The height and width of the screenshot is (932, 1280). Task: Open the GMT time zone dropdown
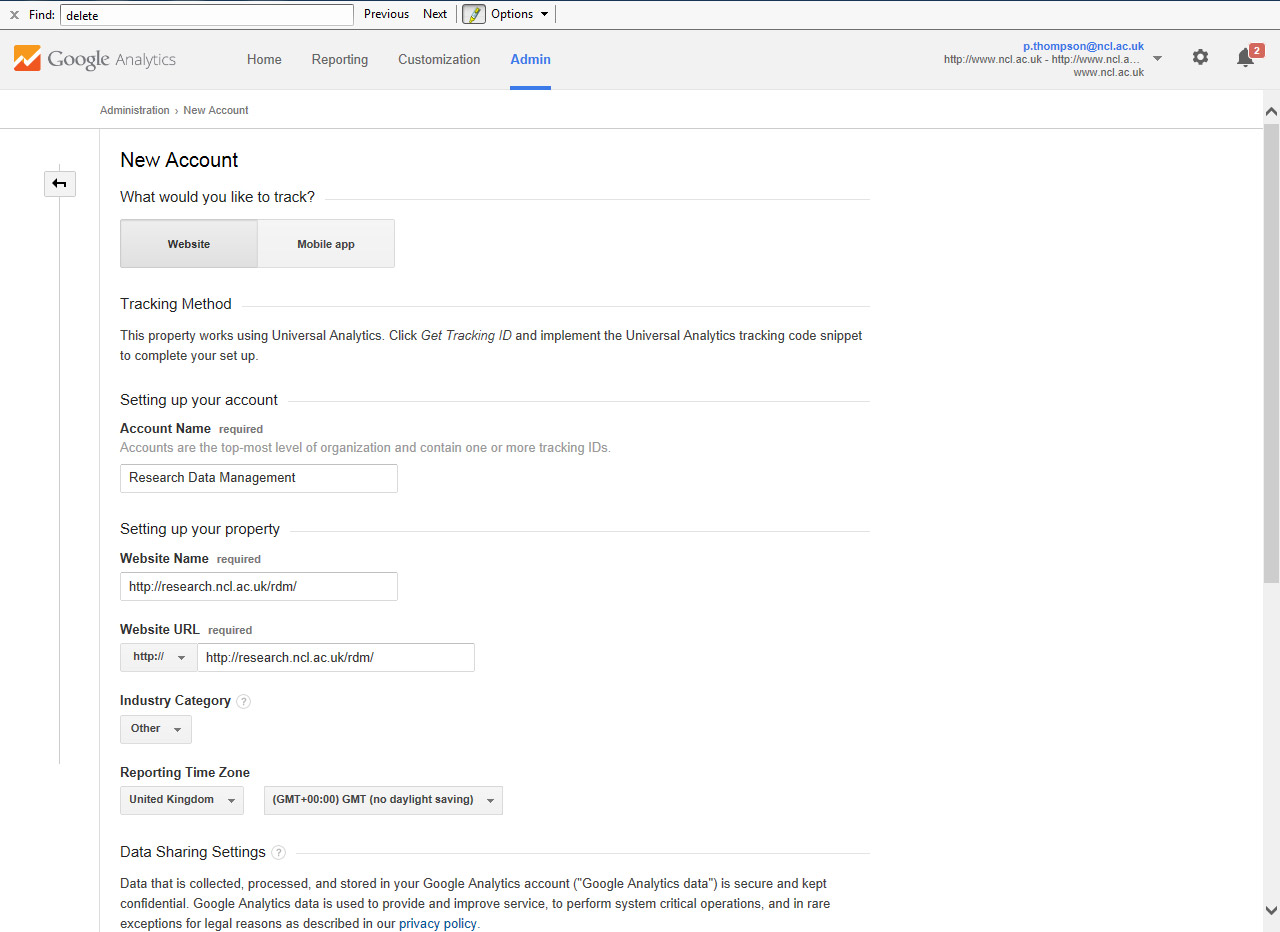point(383,800)
